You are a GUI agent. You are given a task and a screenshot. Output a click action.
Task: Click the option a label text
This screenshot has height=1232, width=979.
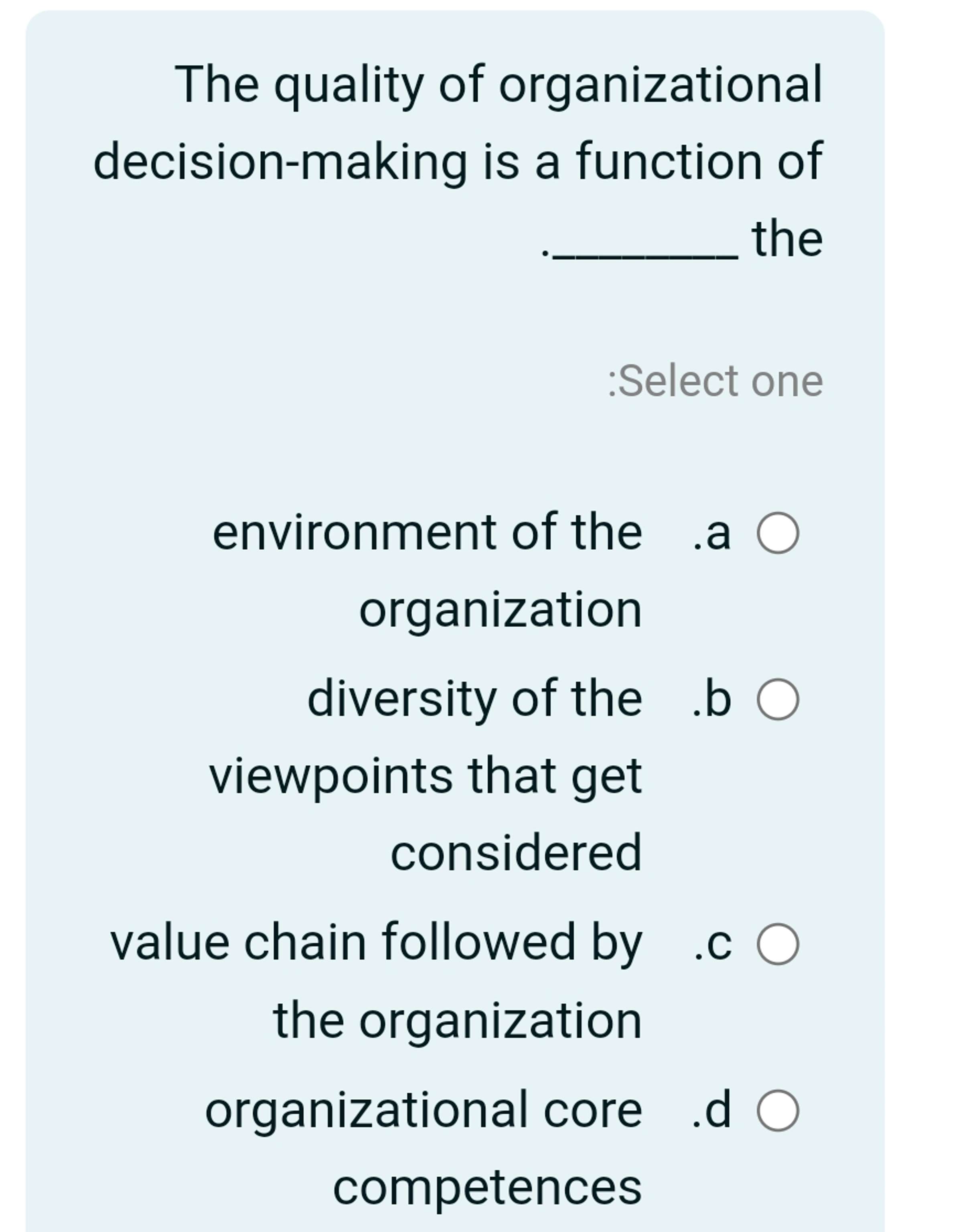point(711,534)
